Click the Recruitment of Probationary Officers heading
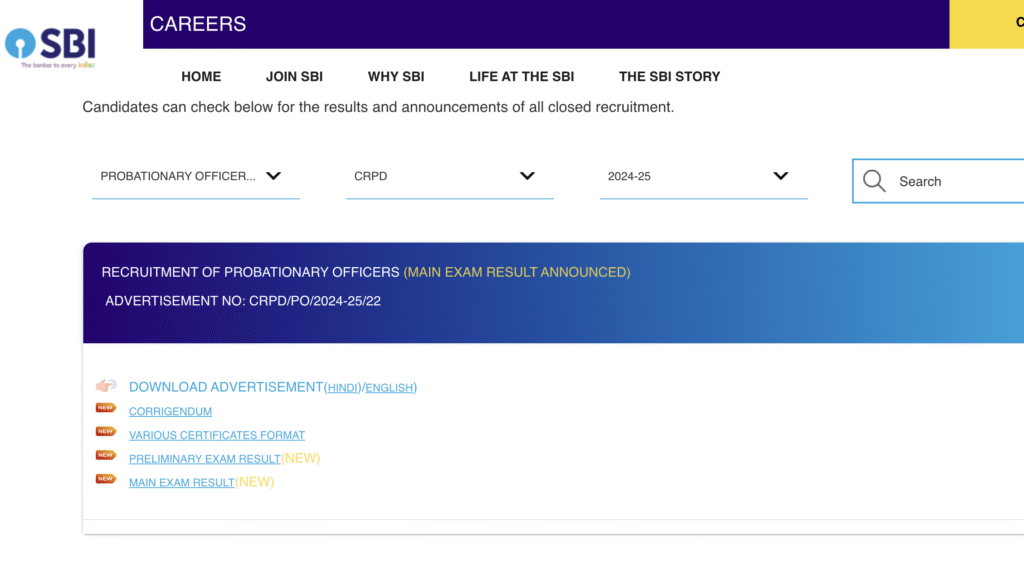1024x580 pixels. [x=250, y=272]
